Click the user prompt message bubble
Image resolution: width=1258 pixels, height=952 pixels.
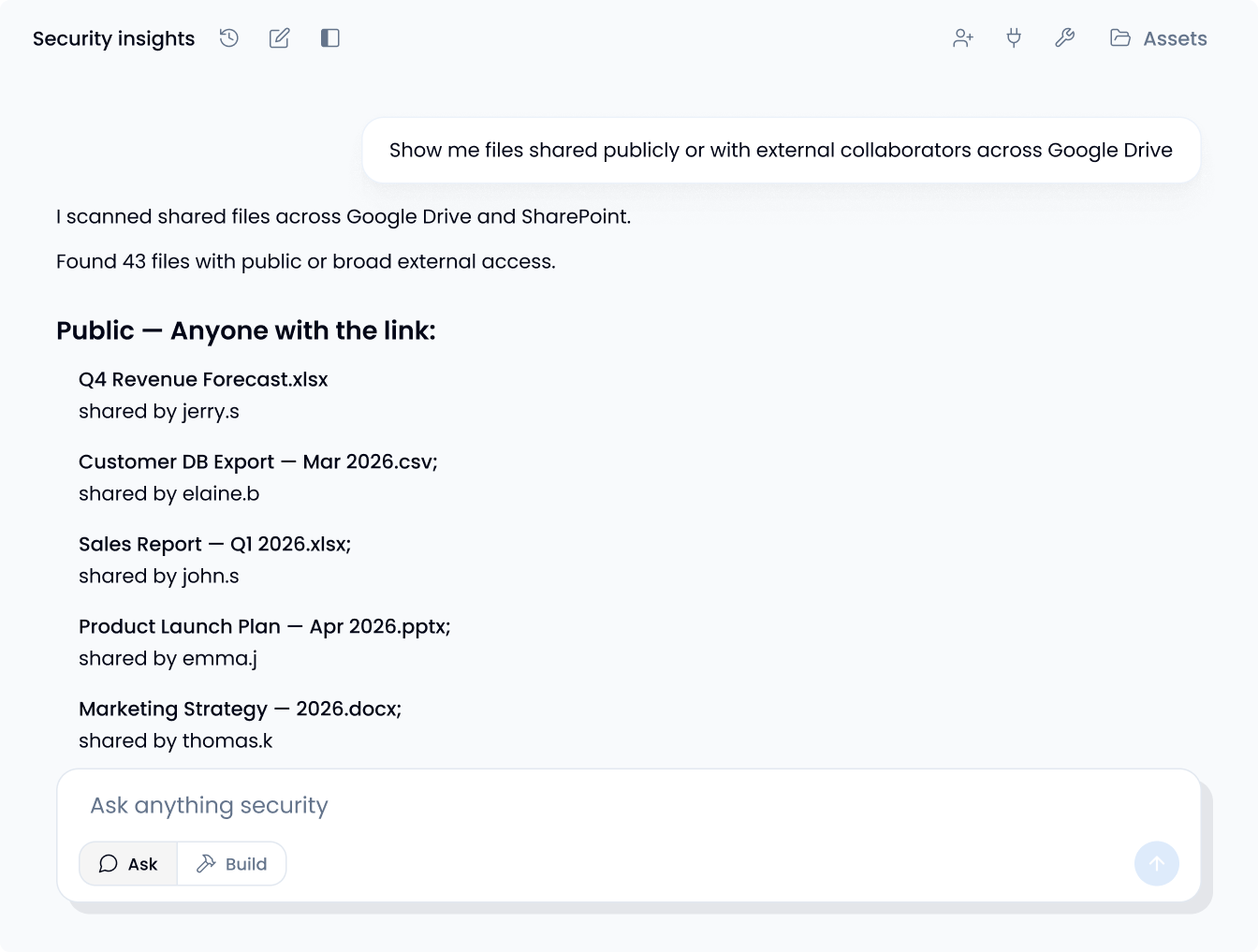[781, 151]
